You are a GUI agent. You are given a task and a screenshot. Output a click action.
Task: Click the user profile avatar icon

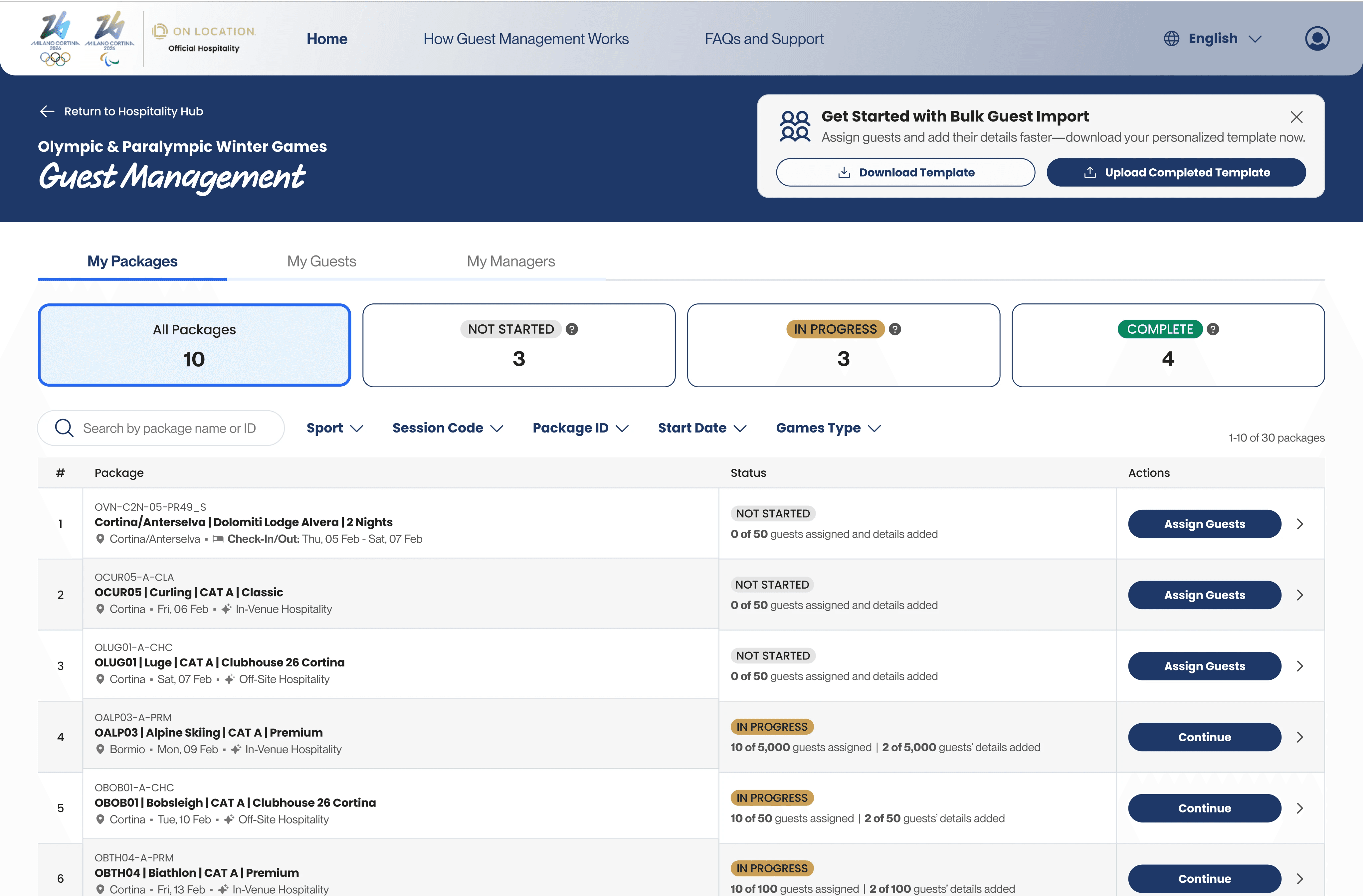pyautogui.click(x=1317, y=38)
